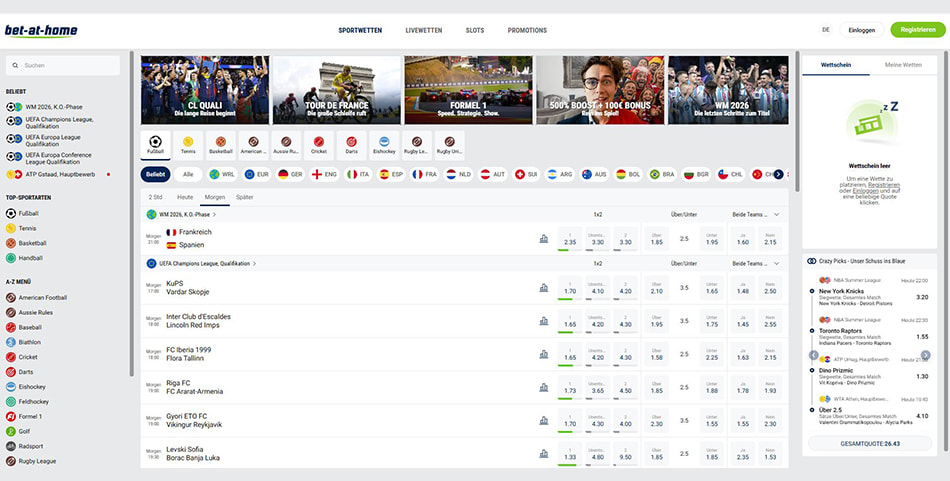Viewport: 950px width, 481px height.
Task: Open statistics icon for Gyori ETO FC match
Action: pyautogui.click(x=543, y=420)
